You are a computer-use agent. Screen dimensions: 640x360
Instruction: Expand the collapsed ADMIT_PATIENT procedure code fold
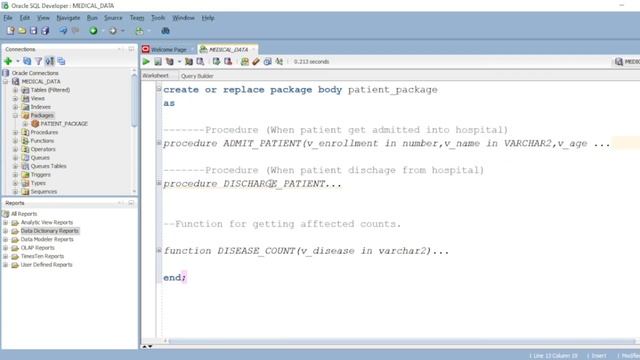159,143
